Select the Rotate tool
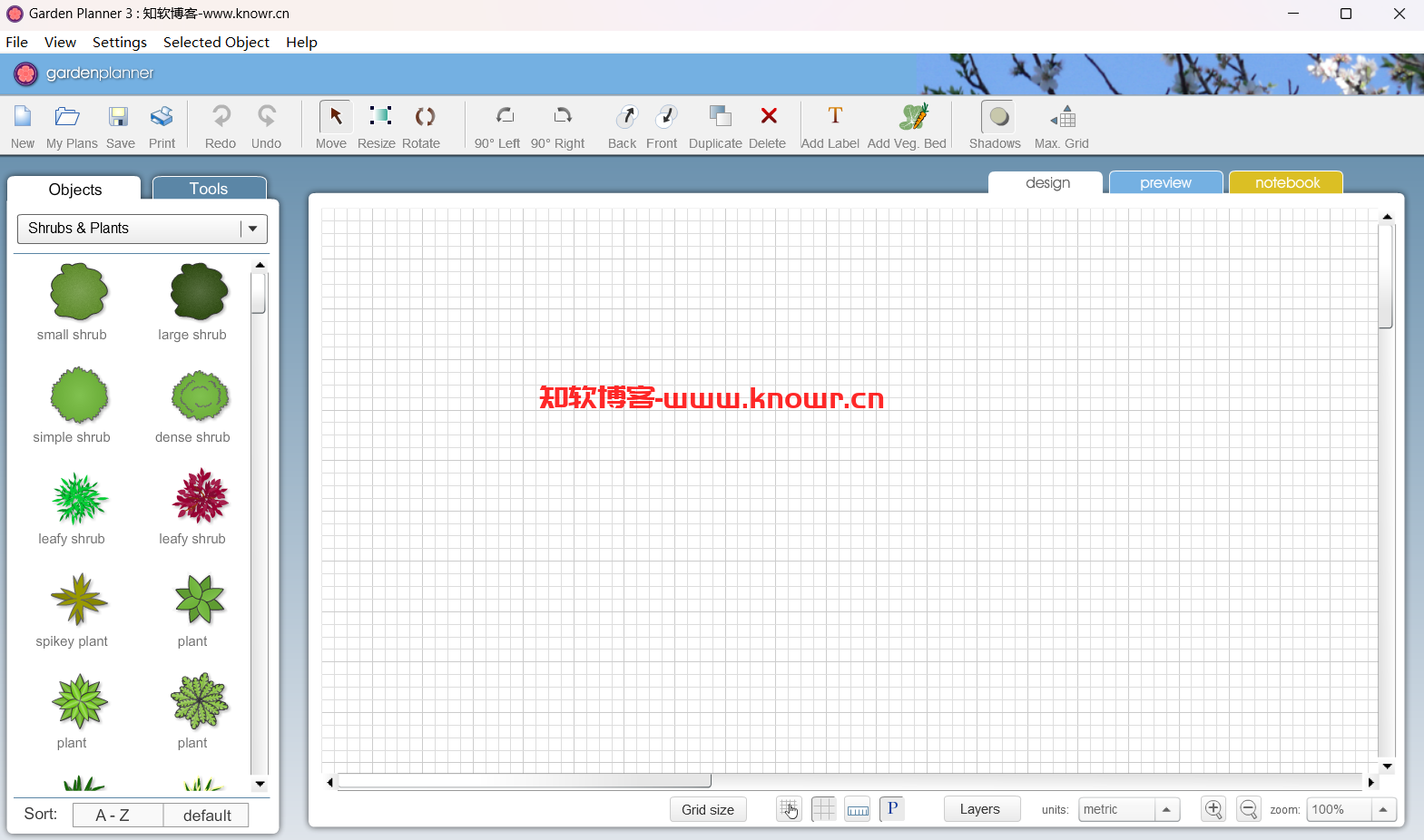Screen dimensions: 1424x840 click(x=425, y=116)
